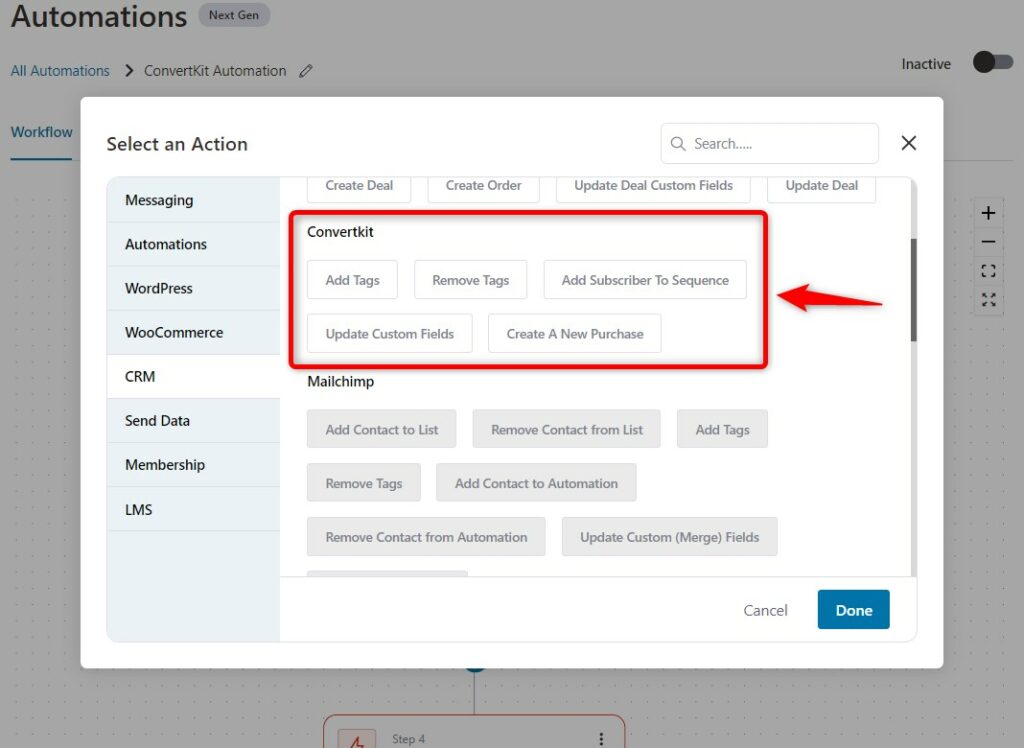Screen dimensions: 1024x748
Task: Click the Step 4 action icon
Action: [x=357, y=740]
